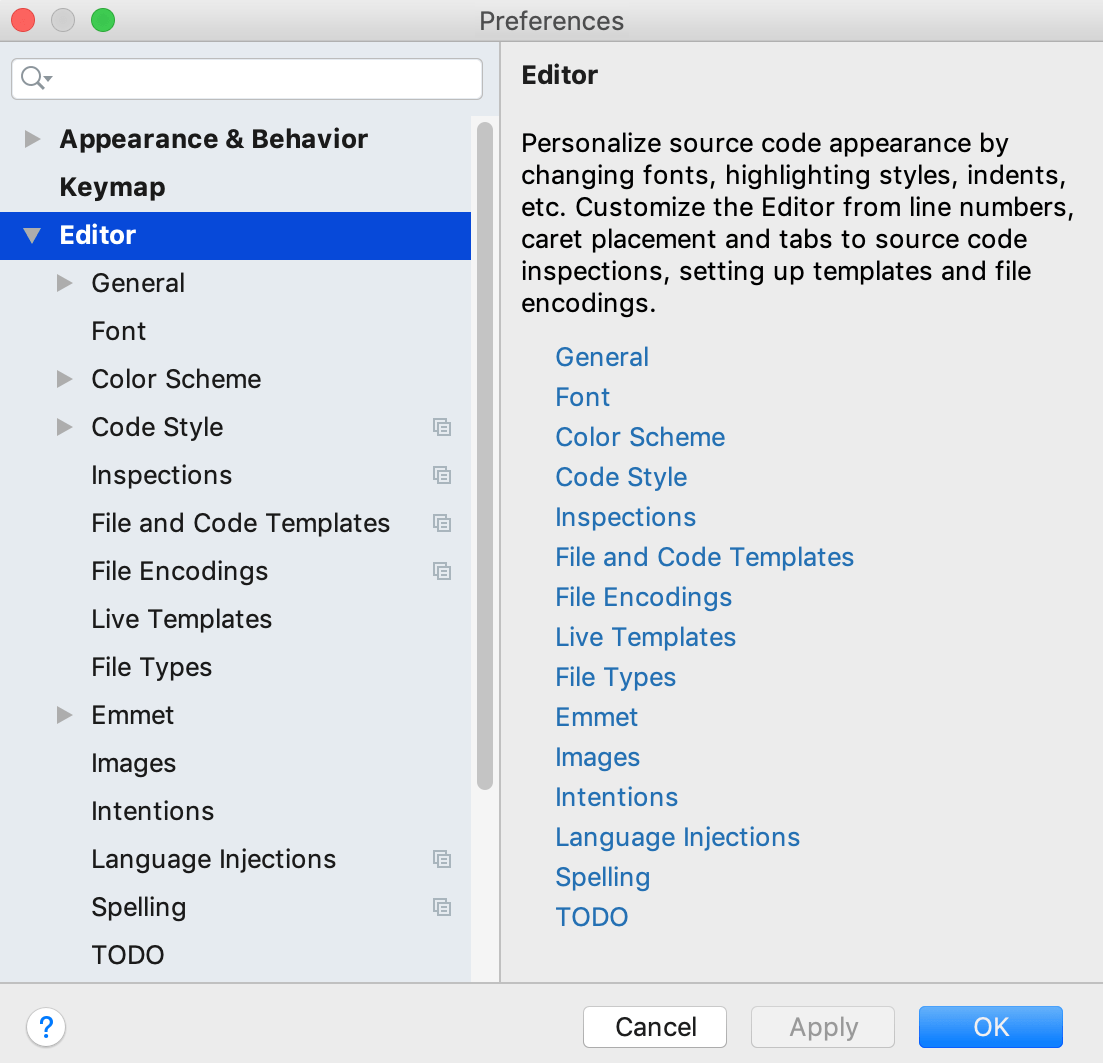
Task: Expand the Appearance & Behavior section arrow
Action: tap(32, 139)
